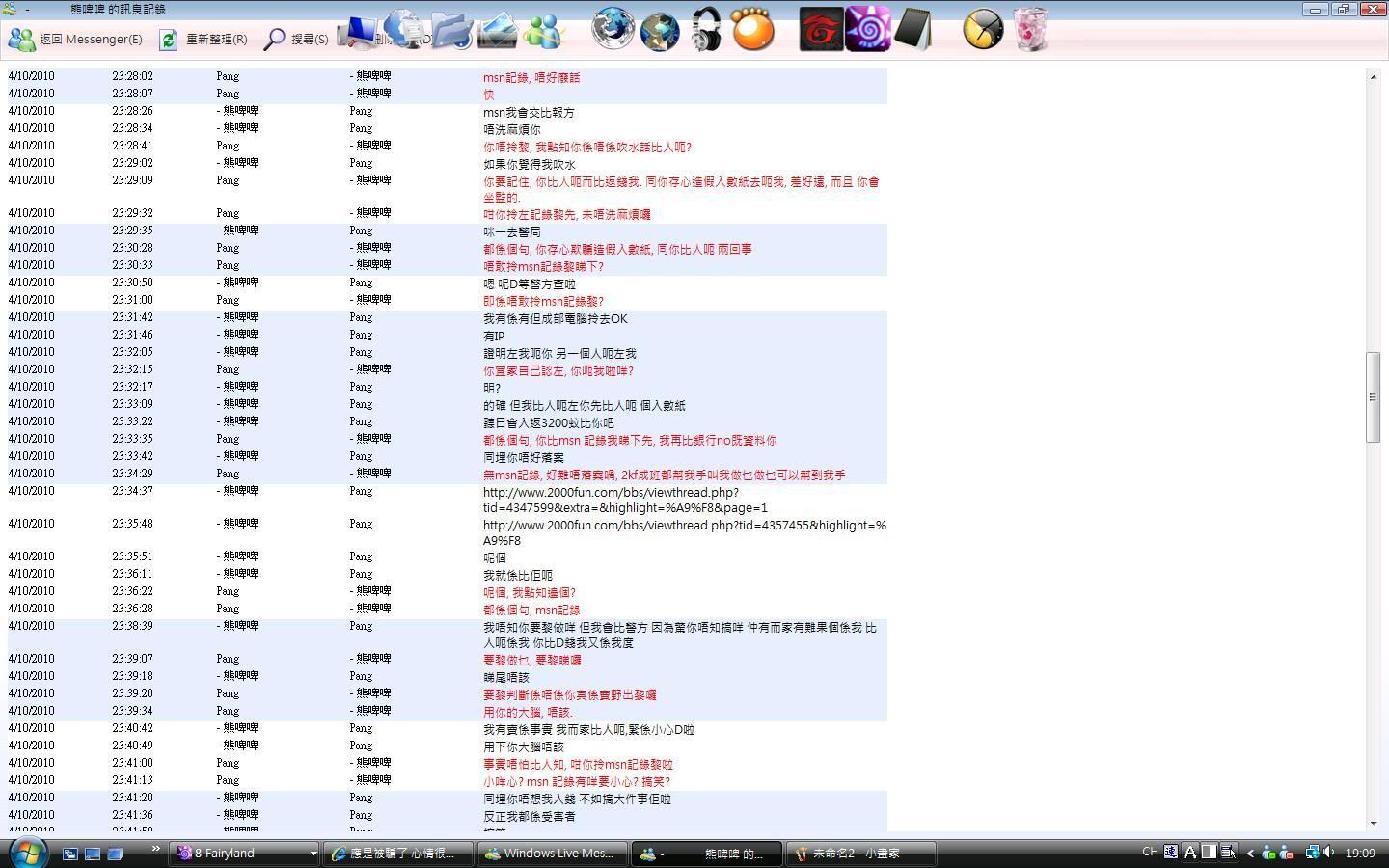This screenshot has width=1389, height=868.
Task: Open the folder icon in the dock
Action: 451,31
